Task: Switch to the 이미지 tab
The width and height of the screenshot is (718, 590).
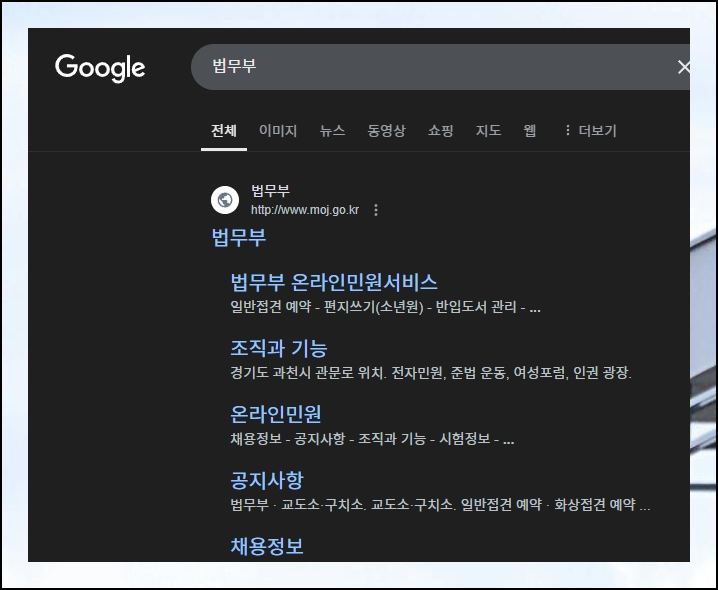Action: pos(278,131)
